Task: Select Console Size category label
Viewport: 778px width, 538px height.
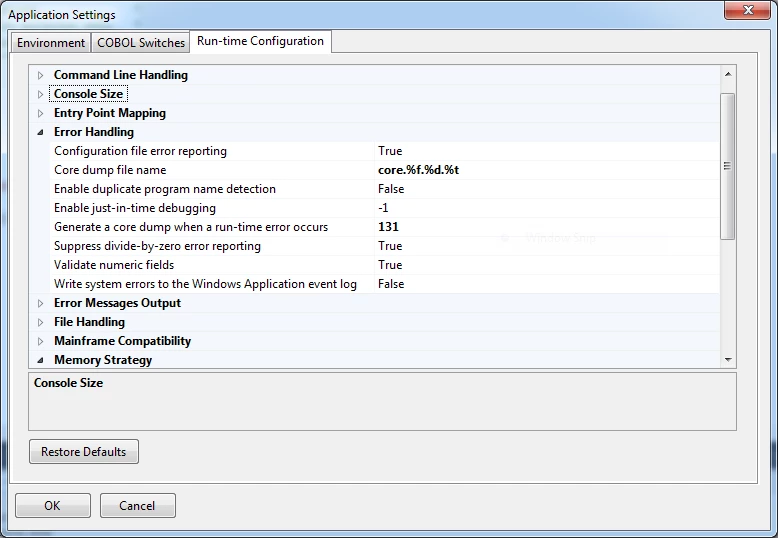Action: coord(88,94)
